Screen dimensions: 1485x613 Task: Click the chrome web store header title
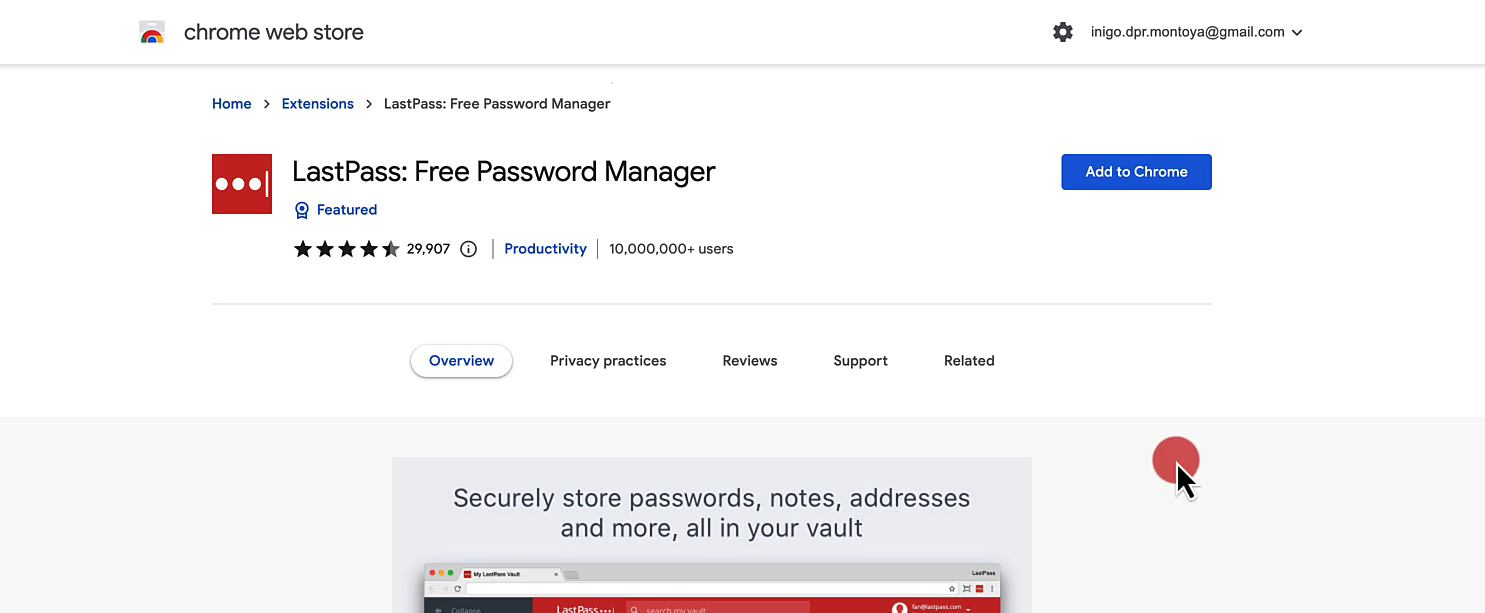pyautogui.click(x=273, y=32)
